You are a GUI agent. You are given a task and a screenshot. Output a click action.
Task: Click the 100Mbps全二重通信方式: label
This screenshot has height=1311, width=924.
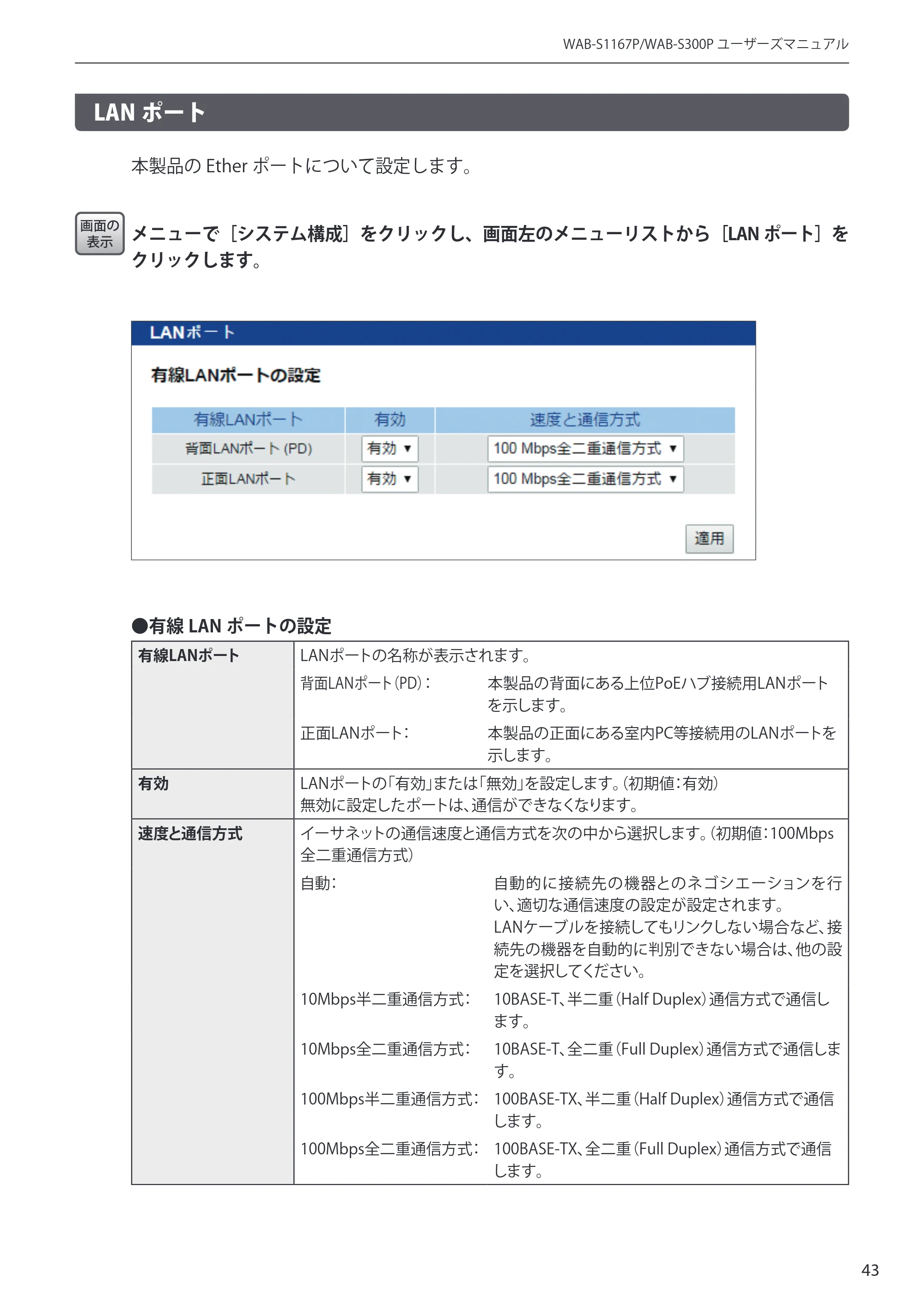coord(389,1149)
